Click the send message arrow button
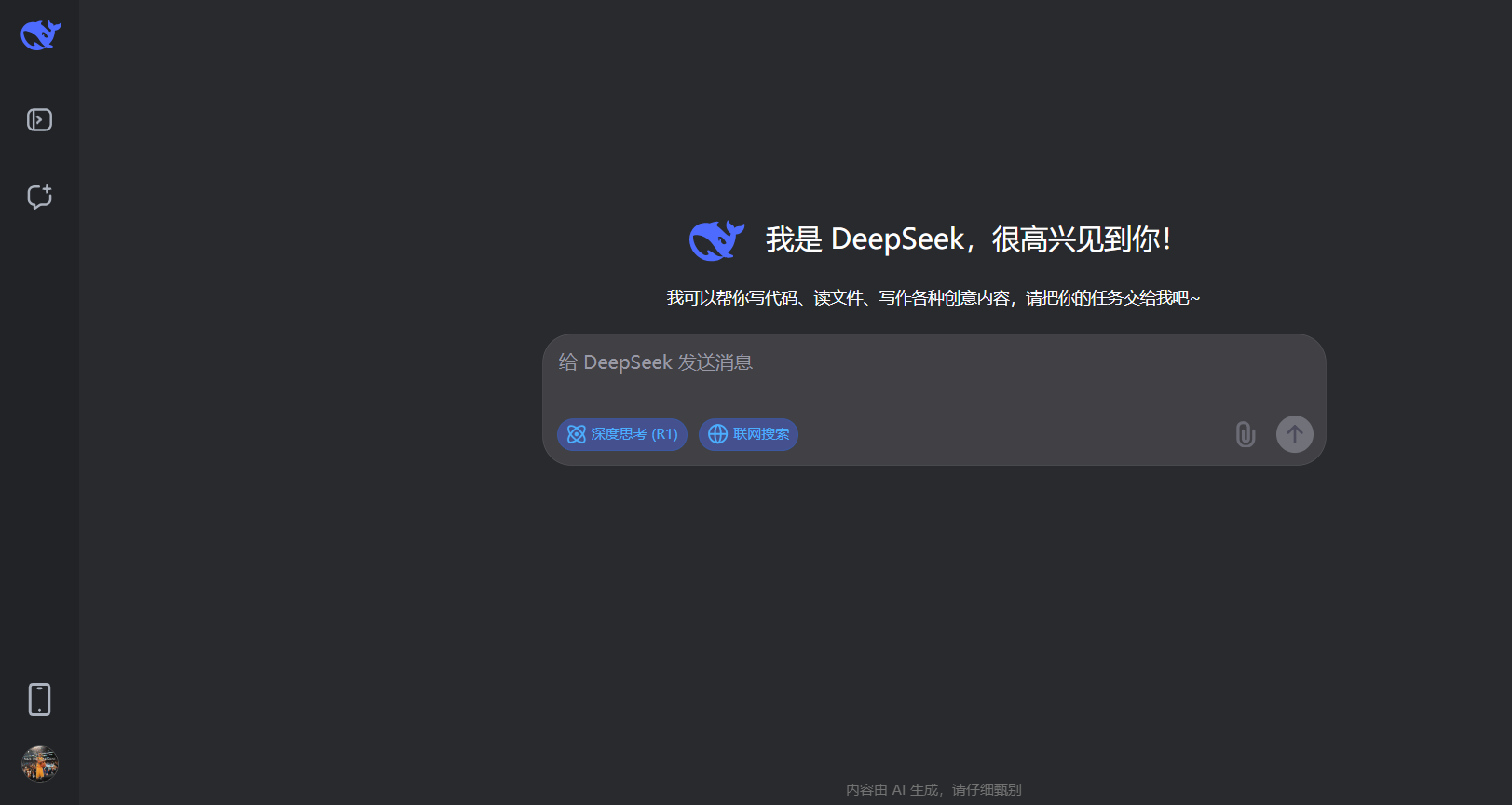 pos(1294,434)
